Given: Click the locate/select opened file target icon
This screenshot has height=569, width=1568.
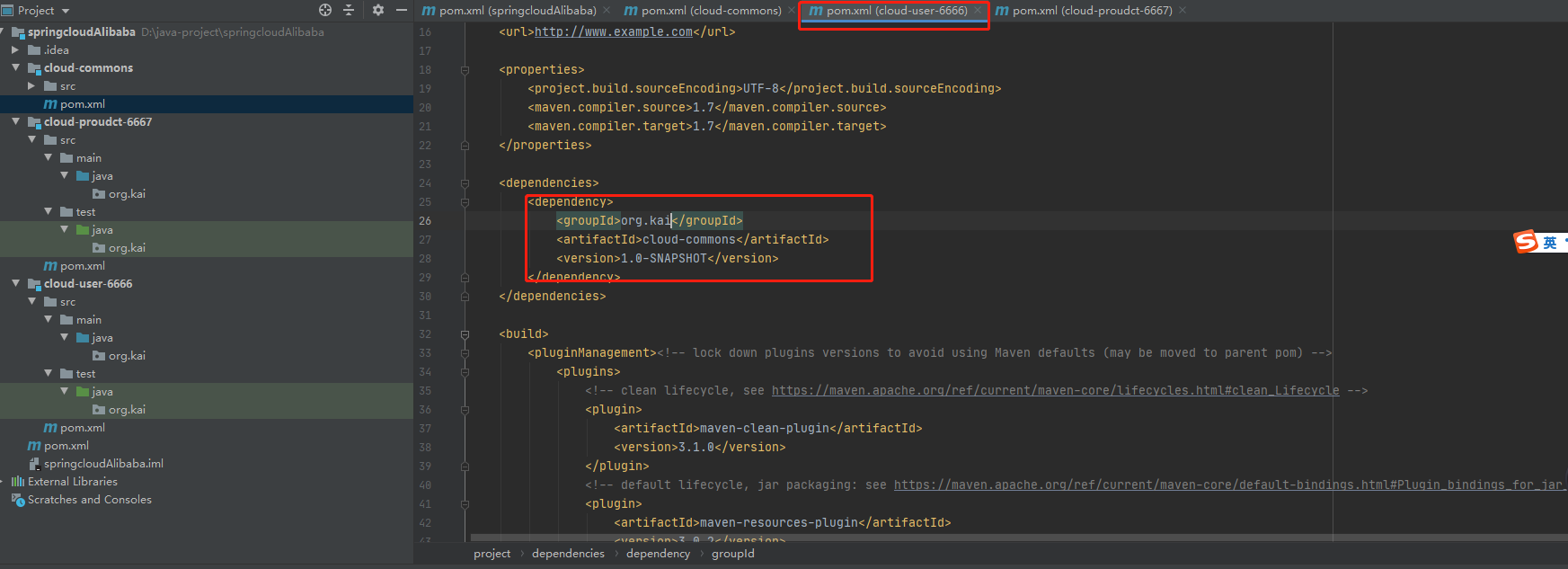Looking at the screenshot, I should pyautogui.click(x=325, y=10).
